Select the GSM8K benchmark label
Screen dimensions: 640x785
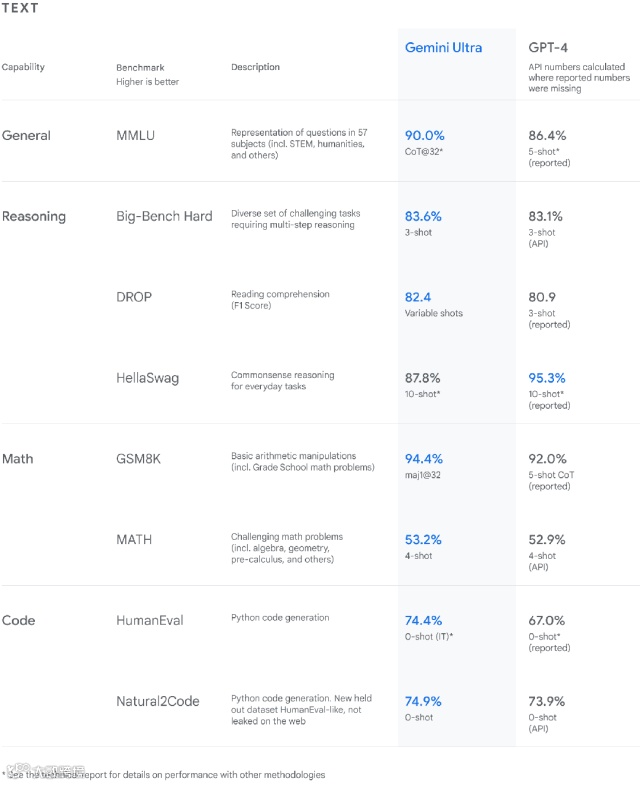coord(138,459)
